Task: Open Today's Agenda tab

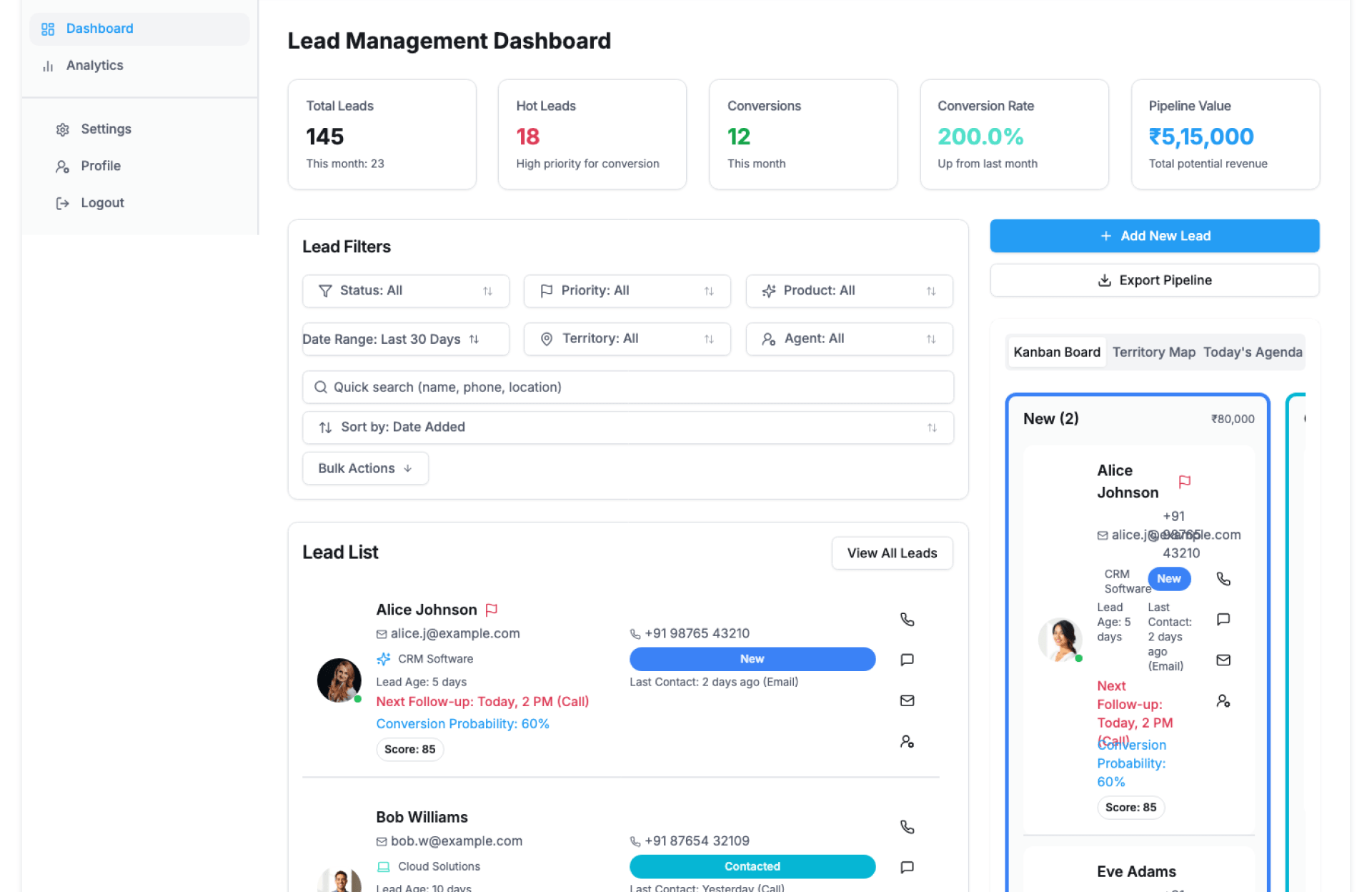Action: (x=1252, y=352)
